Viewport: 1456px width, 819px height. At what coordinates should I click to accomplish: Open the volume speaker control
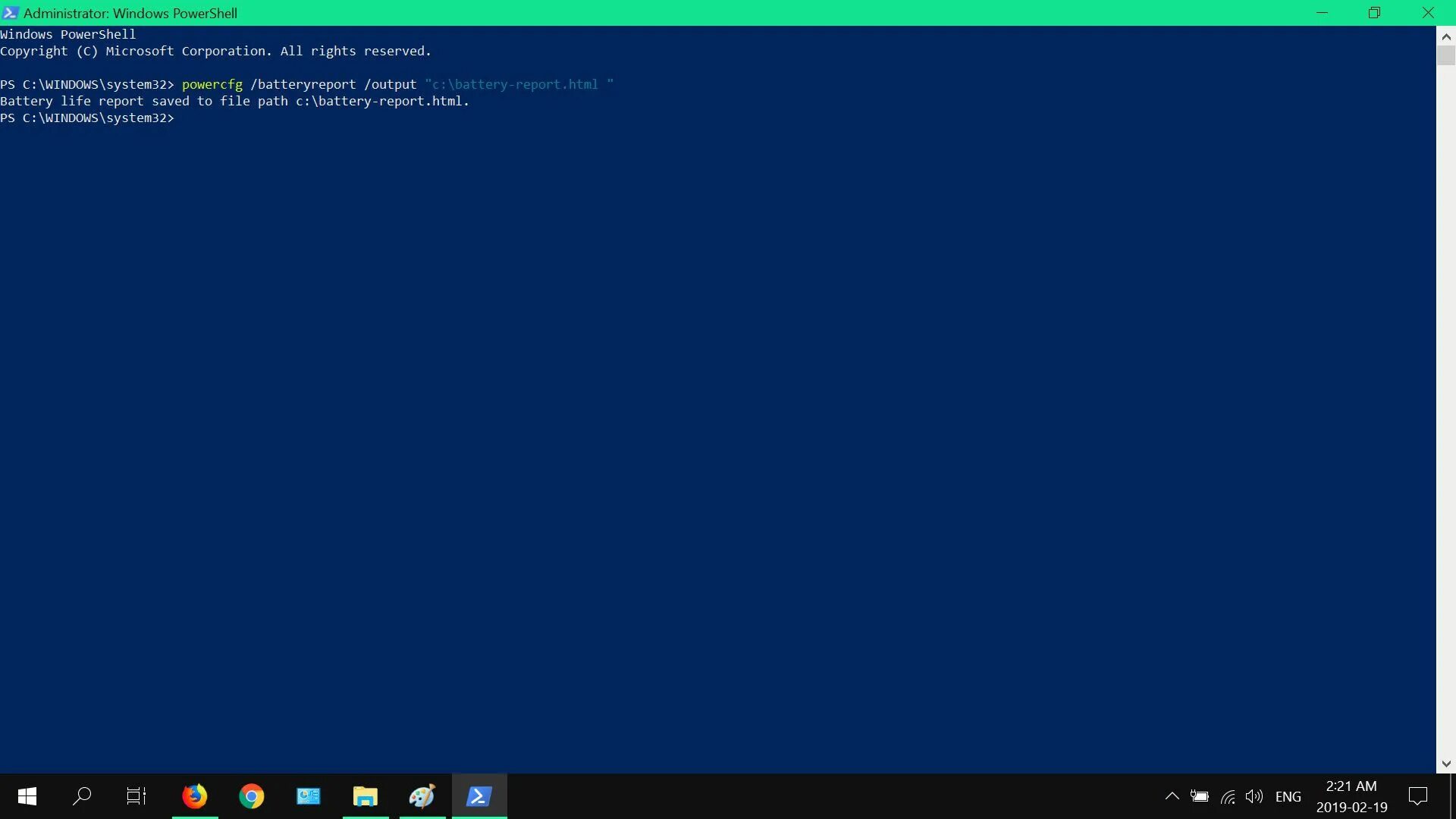pos(1254,796)
